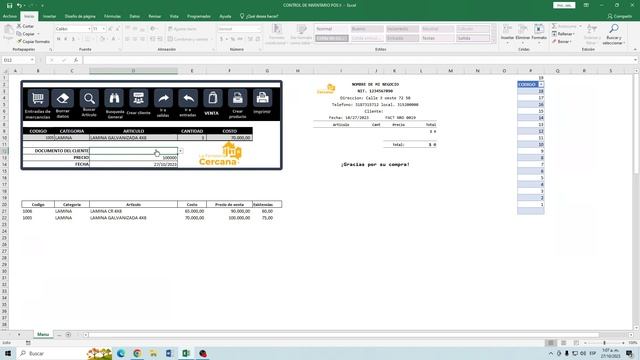
Task: Click the Crear cliente icon
Action: (x=139, y=98)
